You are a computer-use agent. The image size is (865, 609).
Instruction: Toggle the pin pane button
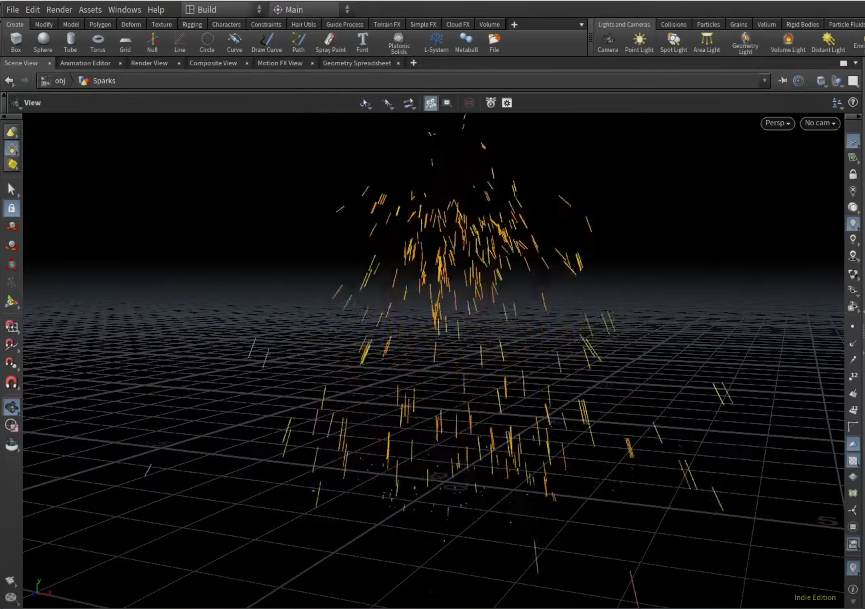[x=783, y=81]
